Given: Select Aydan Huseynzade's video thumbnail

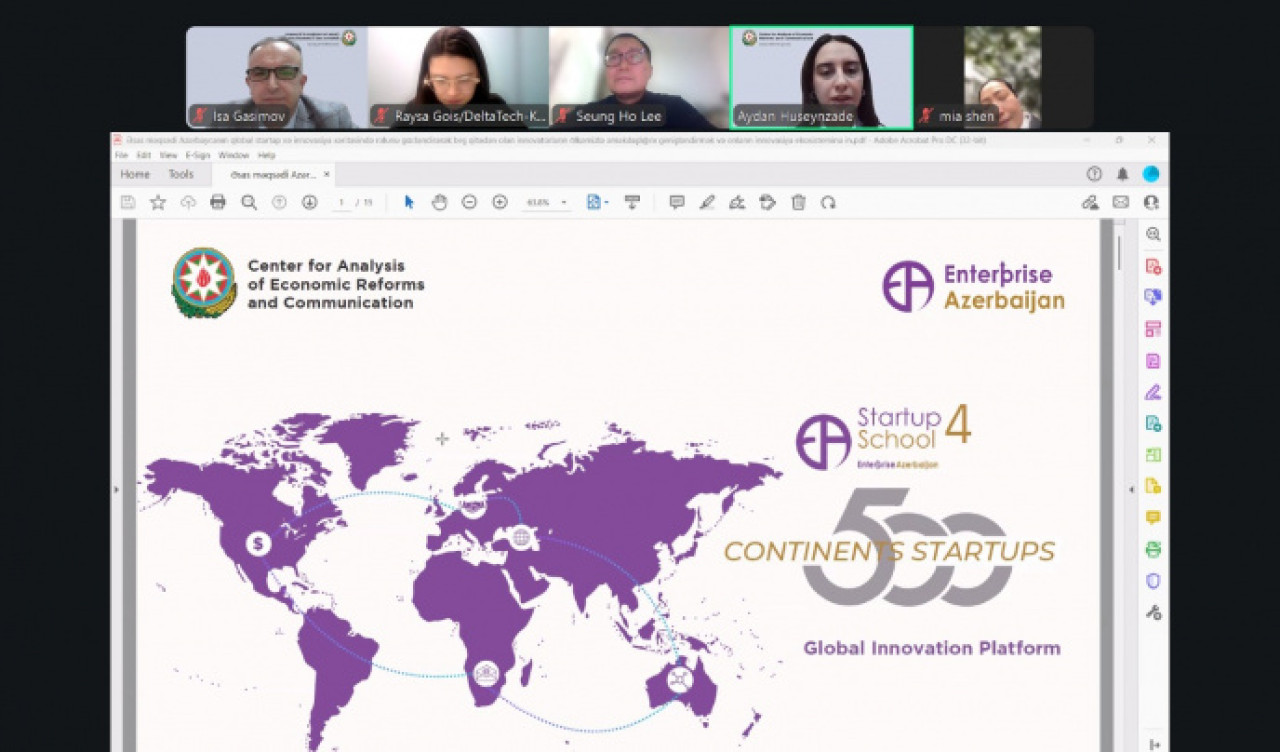Looking at the screenshot, I should (821, 77).
